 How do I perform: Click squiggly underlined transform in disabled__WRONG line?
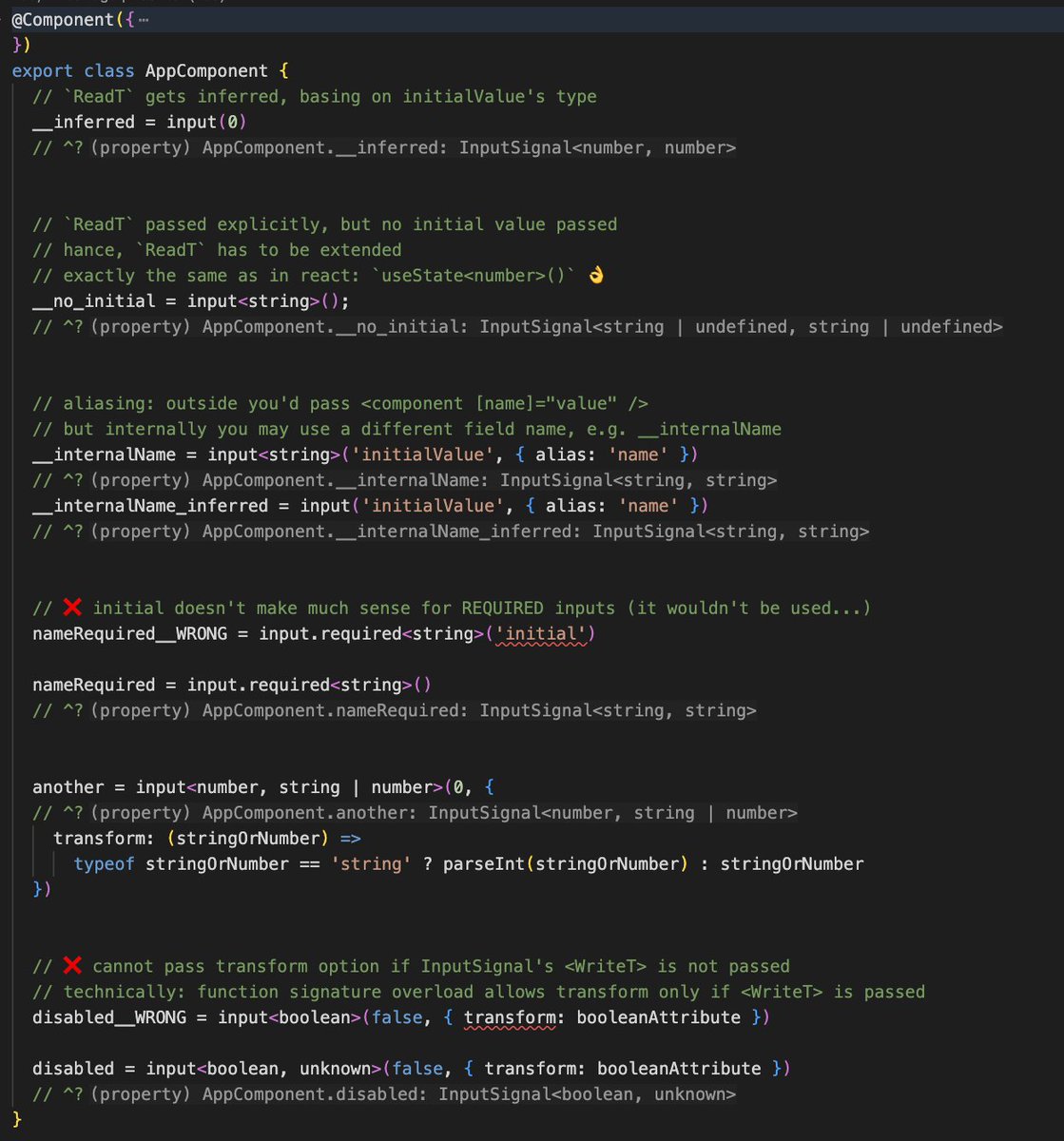[510, 1017]
